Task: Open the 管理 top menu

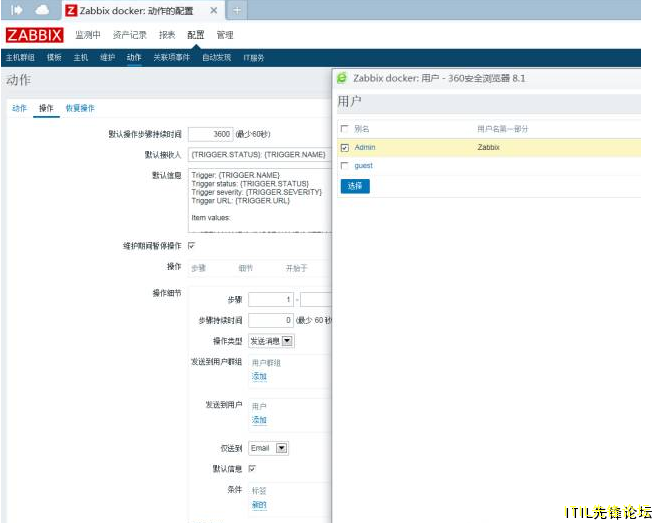Action: (x=225, y=35)
